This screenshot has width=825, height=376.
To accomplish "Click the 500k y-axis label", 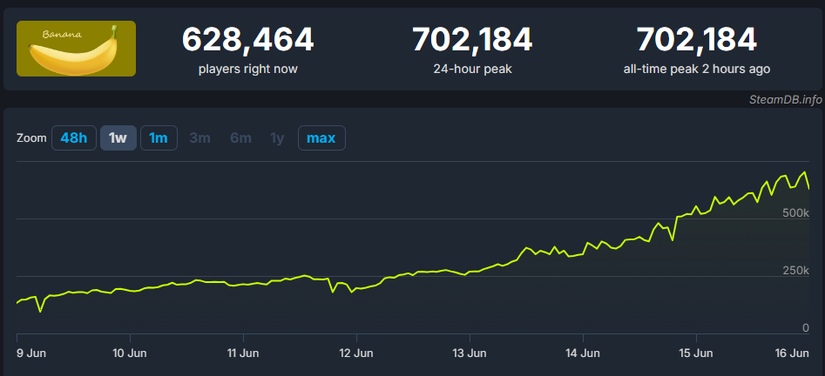I will coord(796,213).
